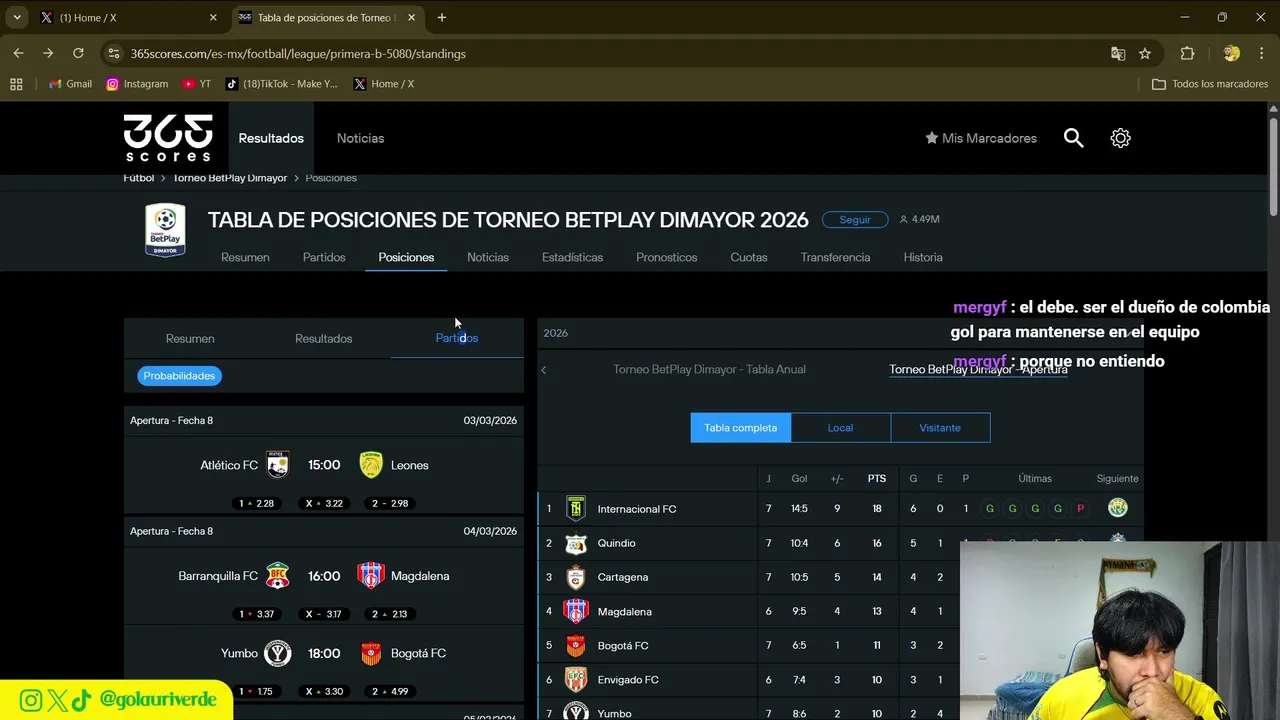Toggle Probabilidades pill
Viewport: 1280px width, 720px height.
[x=179, y=376]
